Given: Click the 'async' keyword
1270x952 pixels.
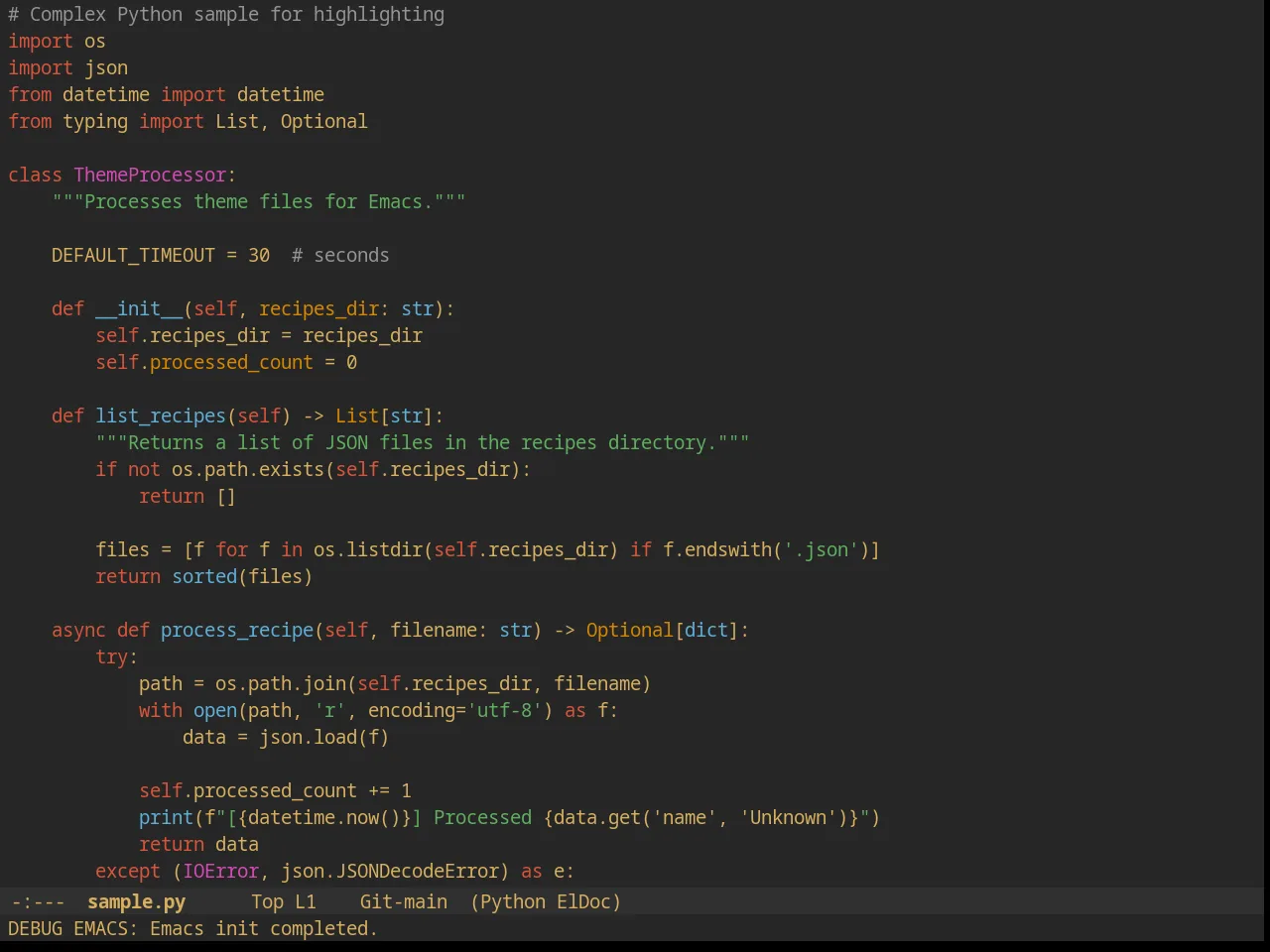Looking at the screenshot, I should tap(78, 631).
